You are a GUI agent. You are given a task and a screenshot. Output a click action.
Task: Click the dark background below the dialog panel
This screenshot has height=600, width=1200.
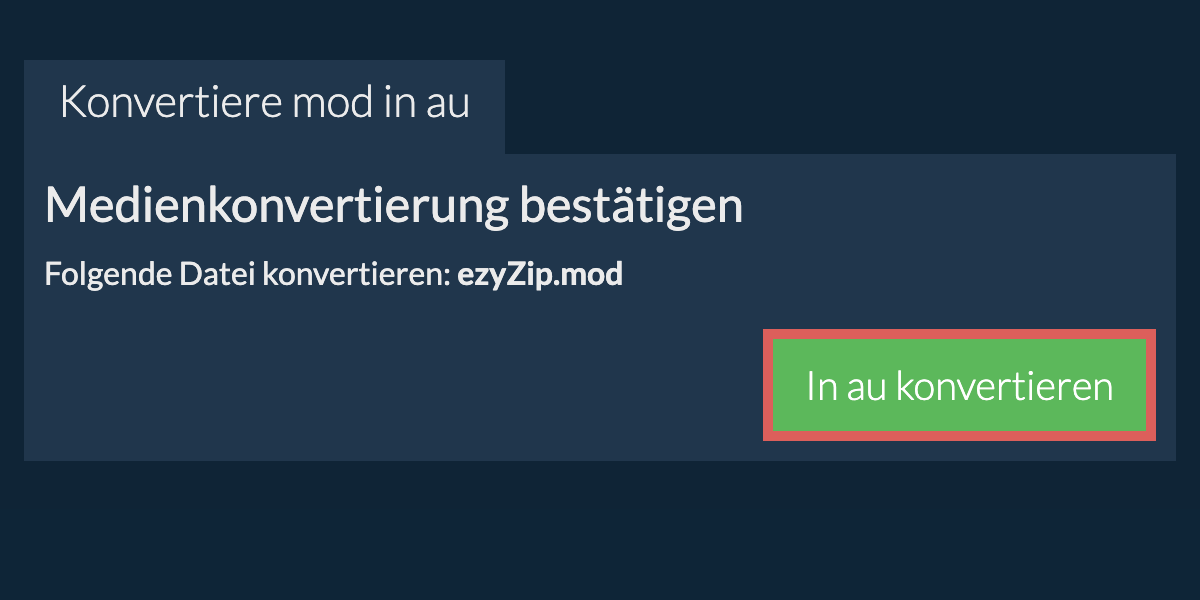[x=600, y=530]
